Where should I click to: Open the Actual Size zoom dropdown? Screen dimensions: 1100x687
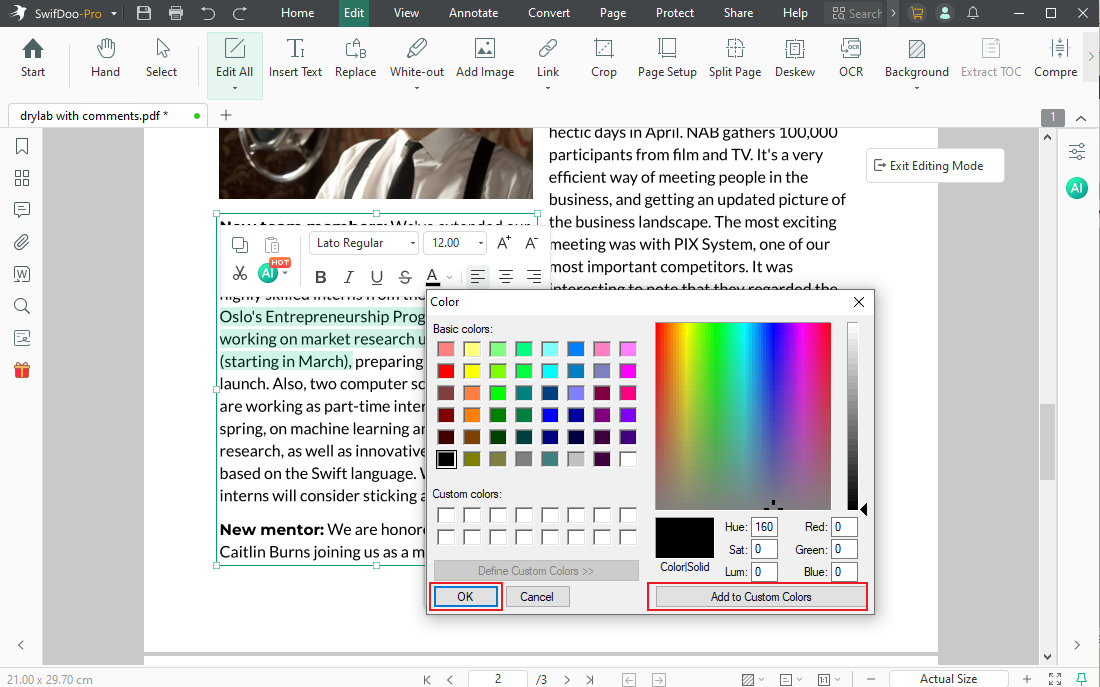pyautogui.click(x=948, y=677)
